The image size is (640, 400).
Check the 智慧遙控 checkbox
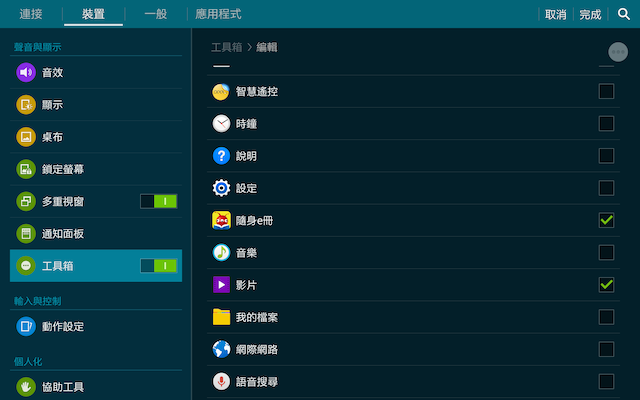click(x=606, y=91)
